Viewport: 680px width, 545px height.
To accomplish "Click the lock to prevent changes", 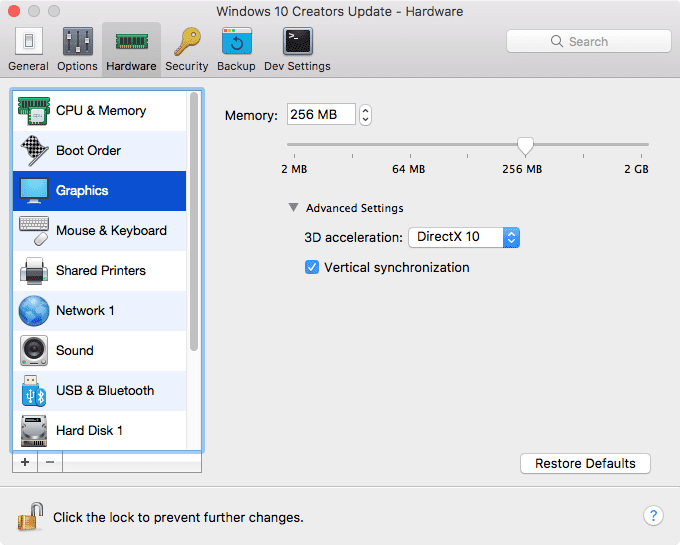I will [x=30, y=516].
